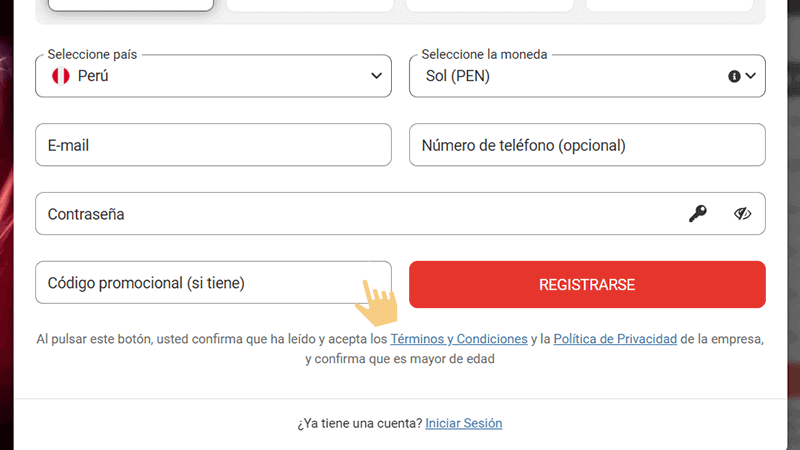The height and width of the screenshot is (450, 800).
Task: Focus the E-mail input field
Action: tap(213, 145)
